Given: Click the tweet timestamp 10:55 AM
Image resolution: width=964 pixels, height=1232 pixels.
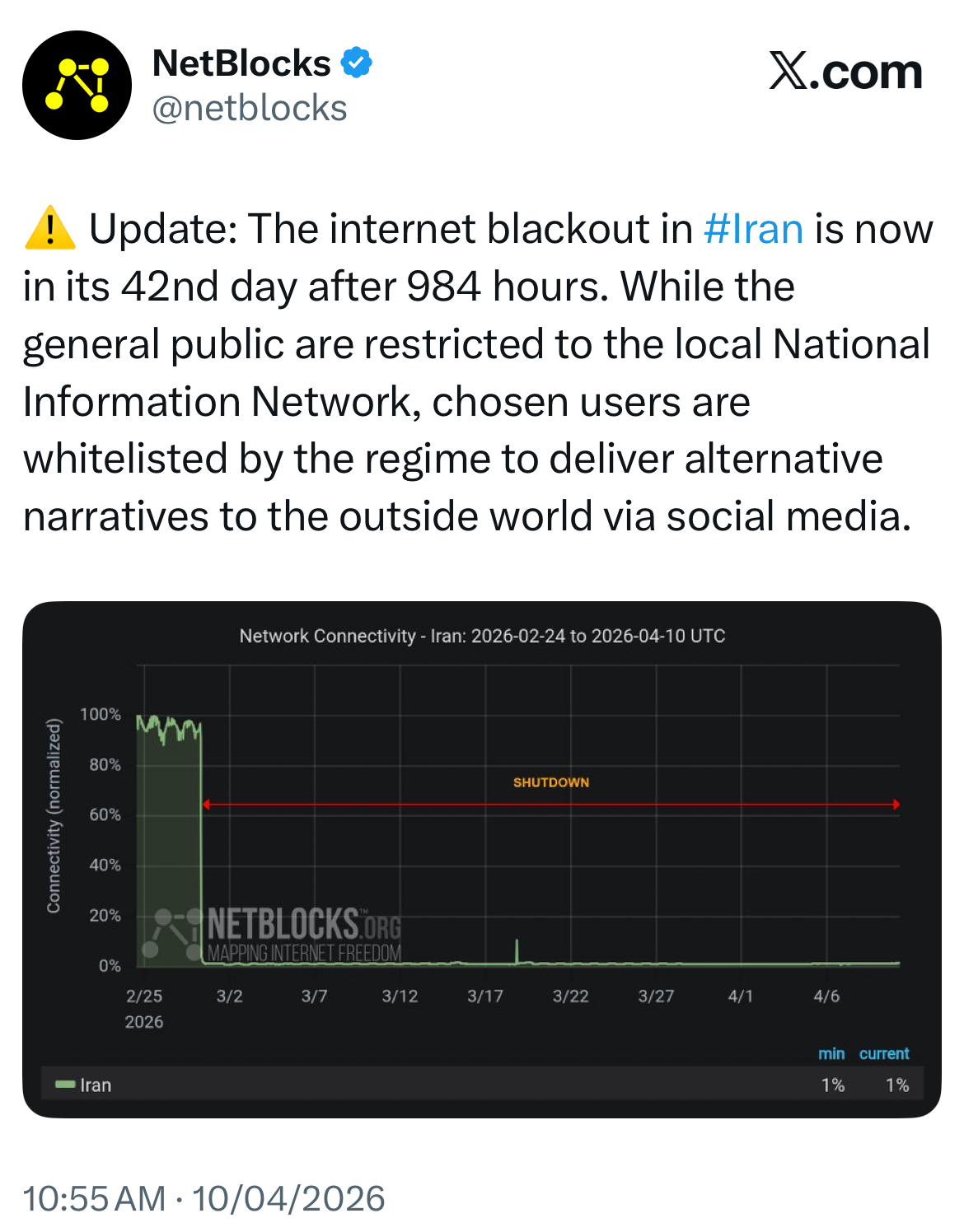Looking at the screenshot, I should [x=94, y=1198].
